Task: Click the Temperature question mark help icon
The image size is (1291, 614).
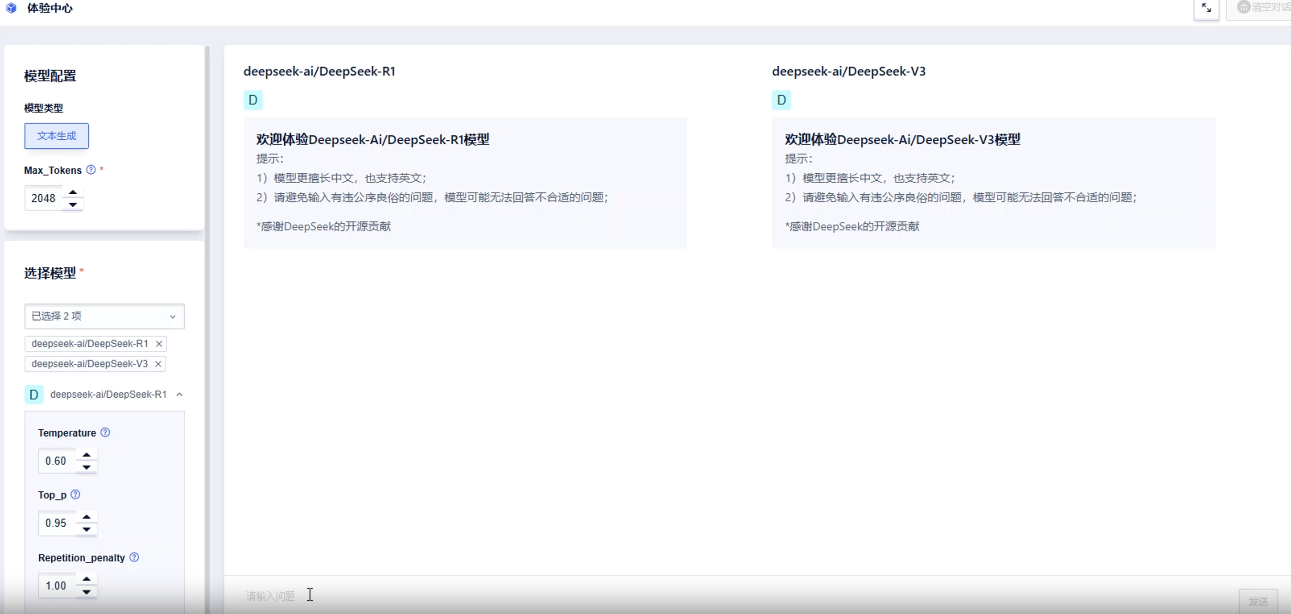Action: click(x=105, y=432)
